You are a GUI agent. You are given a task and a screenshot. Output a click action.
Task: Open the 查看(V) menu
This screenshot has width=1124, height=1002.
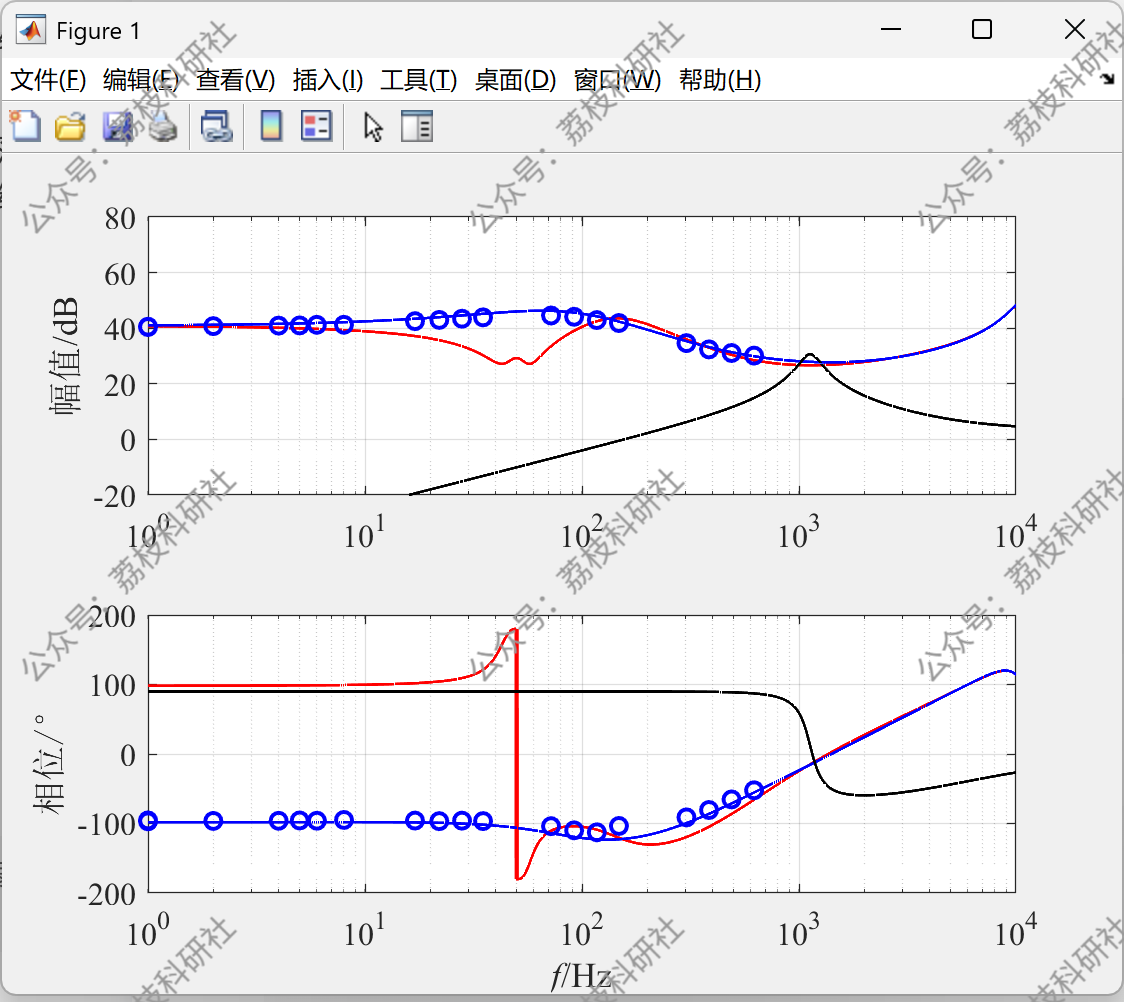236,80
